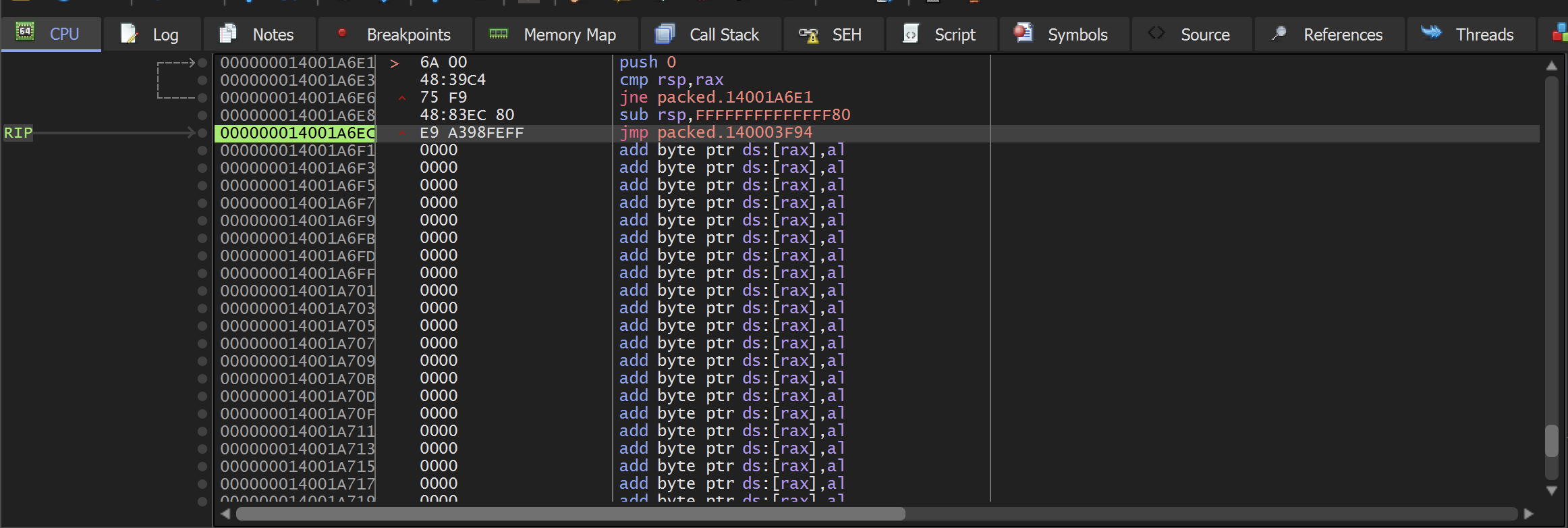The height and width of the screenshot is (528, 1568).
Task: Open the Source tab
Action: pyautogui.click(x=1192, y=34)
